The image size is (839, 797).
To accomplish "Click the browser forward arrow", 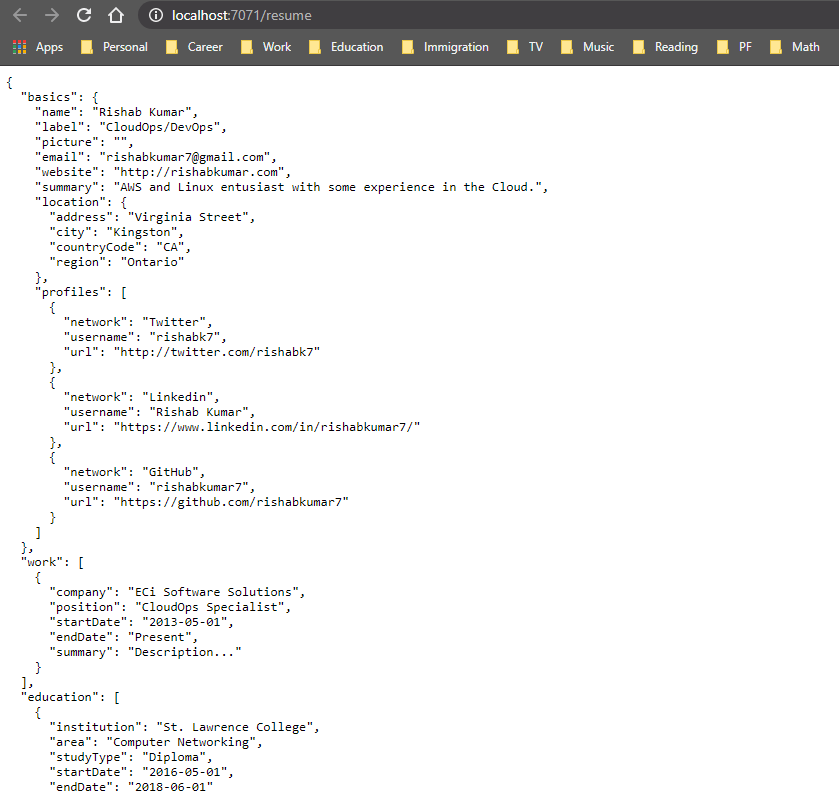I will pos(52,16).
